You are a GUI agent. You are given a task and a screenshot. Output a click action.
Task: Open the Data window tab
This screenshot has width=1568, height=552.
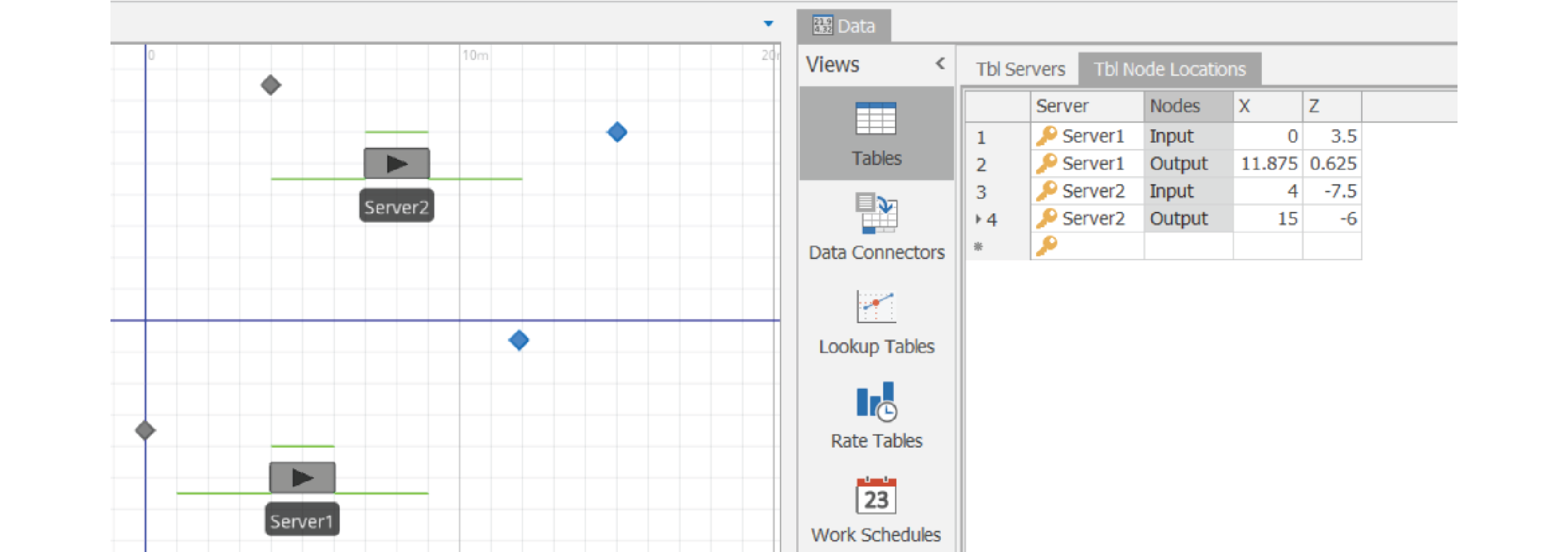844,26
